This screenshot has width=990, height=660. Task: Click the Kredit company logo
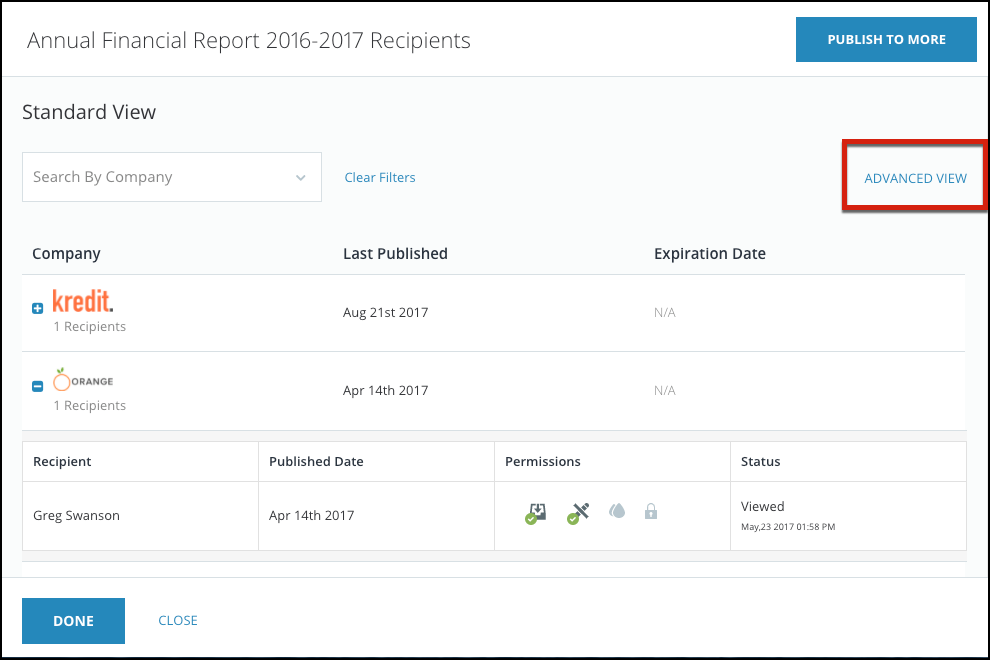coord(83,301)
